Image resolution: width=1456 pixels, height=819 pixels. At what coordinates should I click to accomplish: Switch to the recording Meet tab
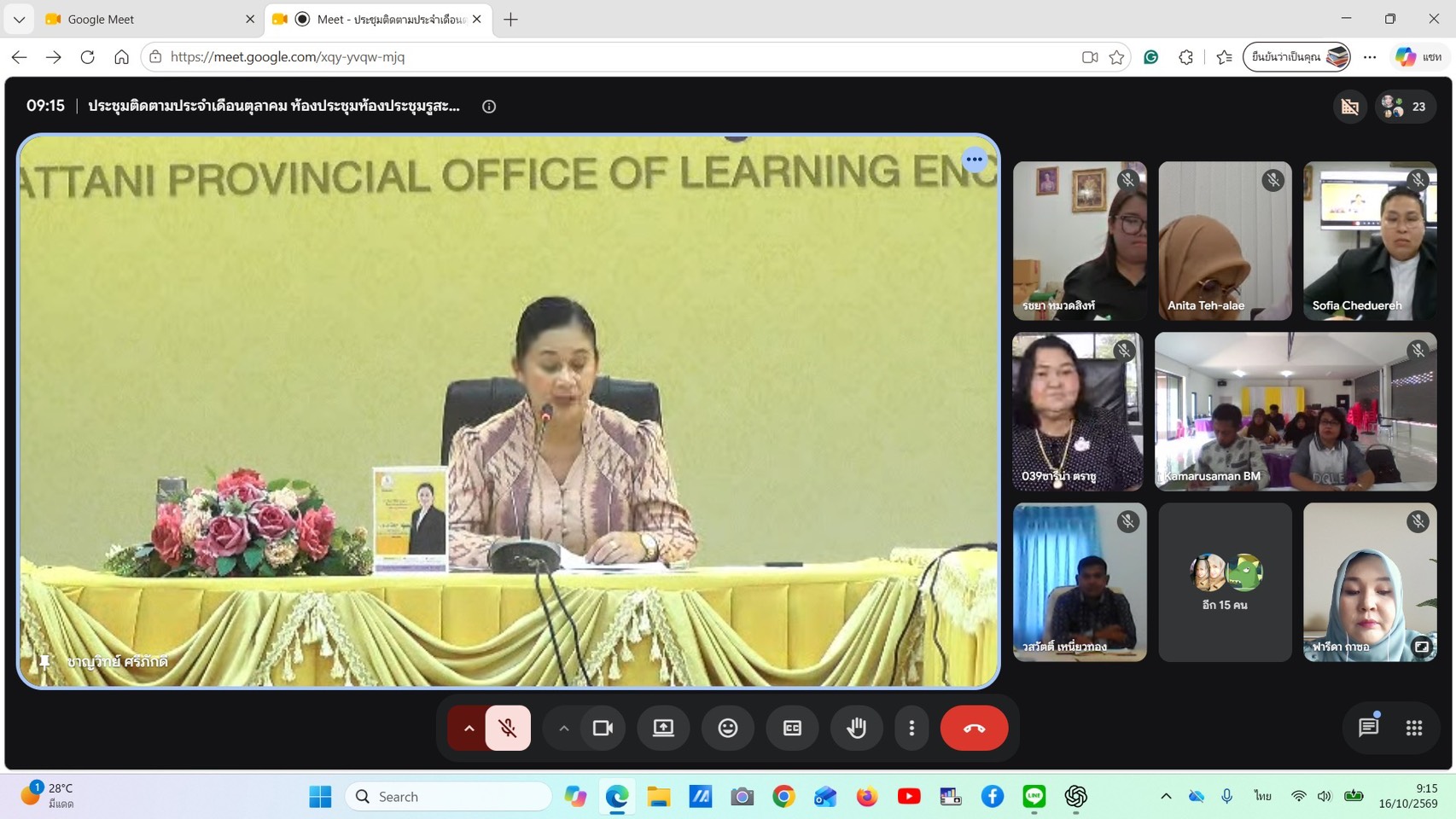(x=379, y=19)
